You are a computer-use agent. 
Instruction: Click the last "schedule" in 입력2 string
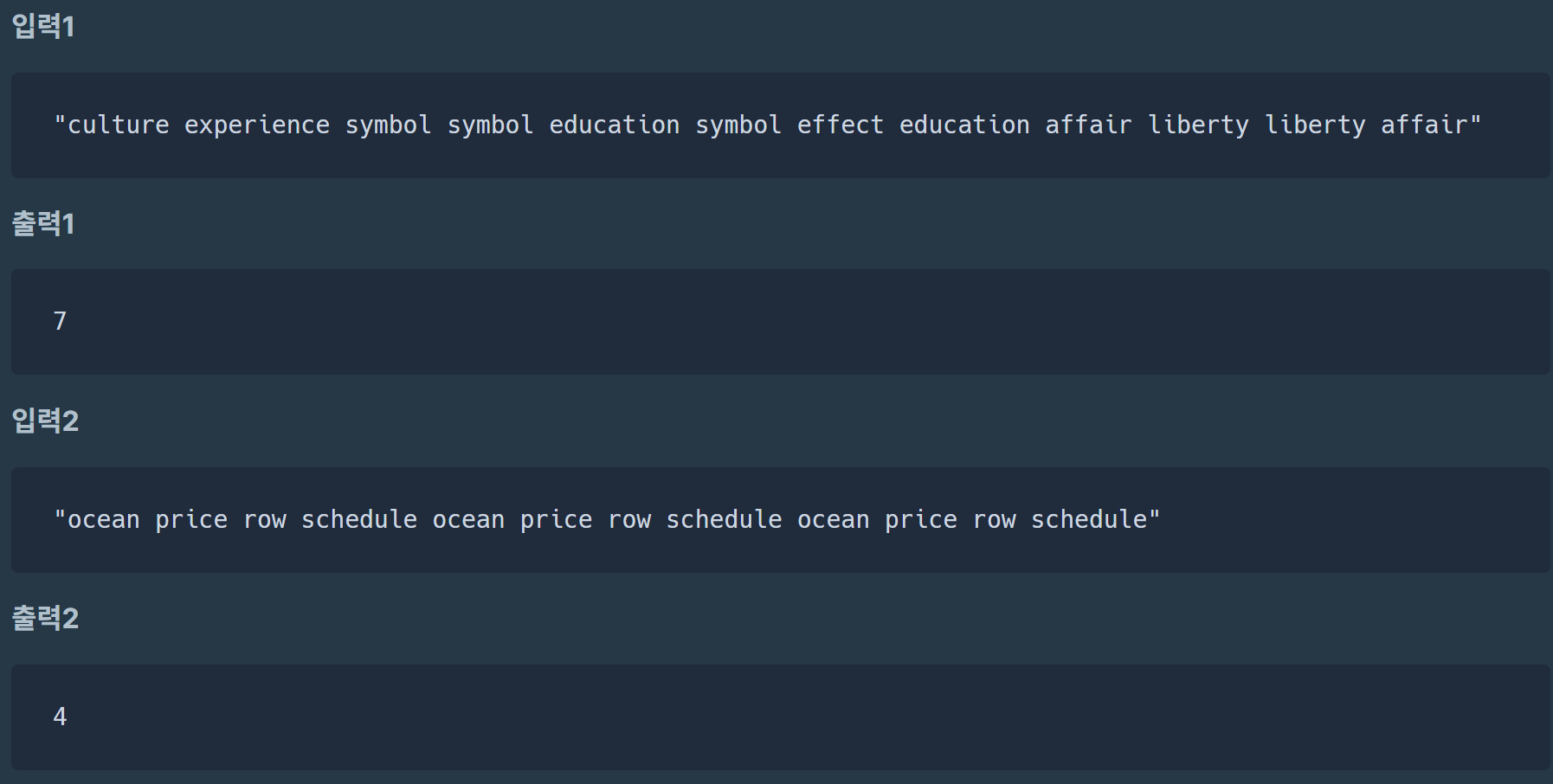tap(1089, 519)
